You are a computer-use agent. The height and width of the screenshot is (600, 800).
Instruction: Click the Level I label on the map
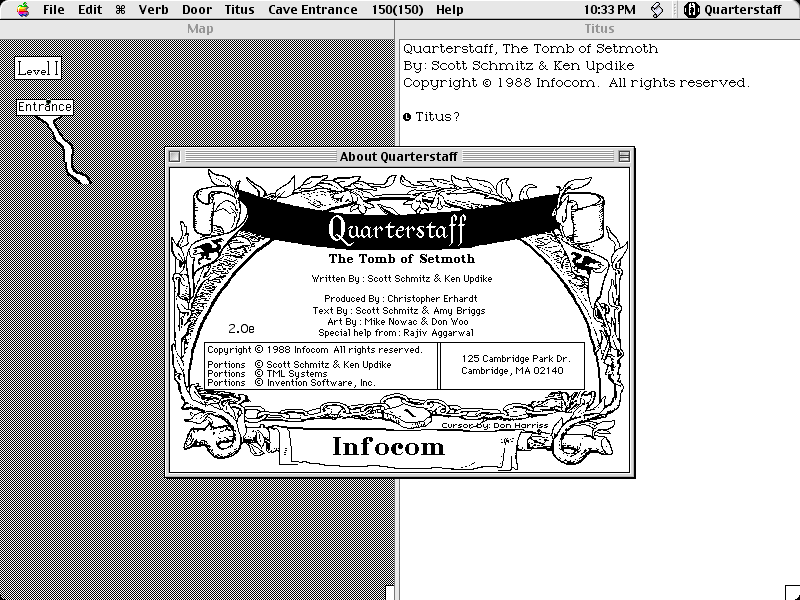(x=38, y=68)
